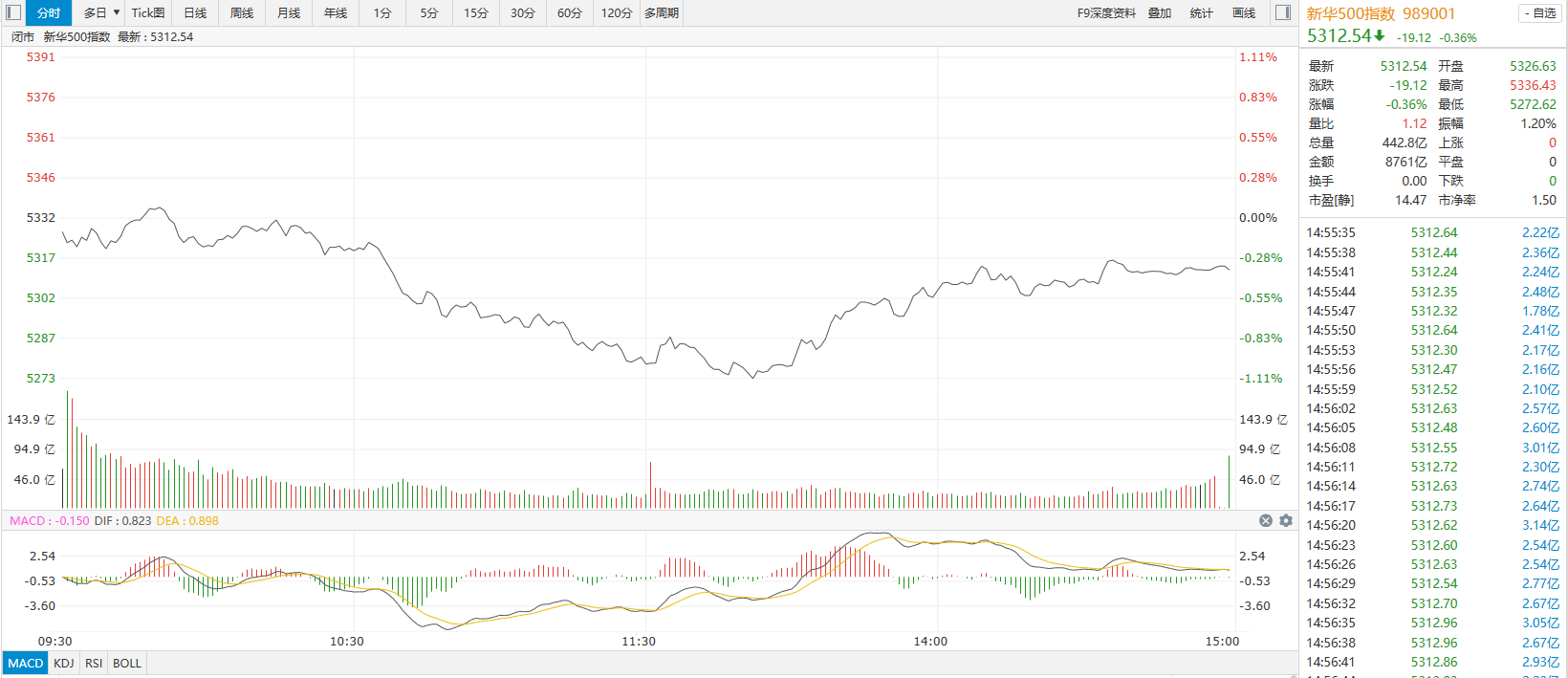Select the 60分 period tab
1568x678 pixels.
(x=570, y=12)
